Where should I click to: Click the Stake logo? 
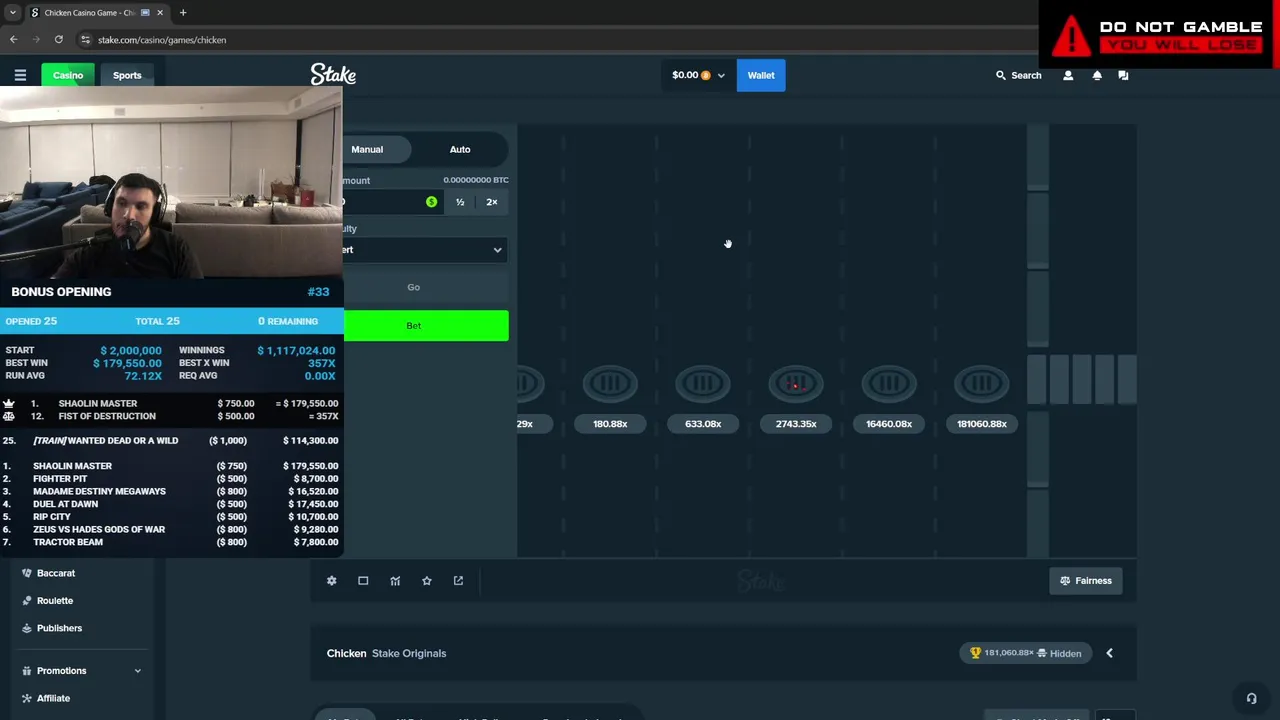(x=333, y=75)
